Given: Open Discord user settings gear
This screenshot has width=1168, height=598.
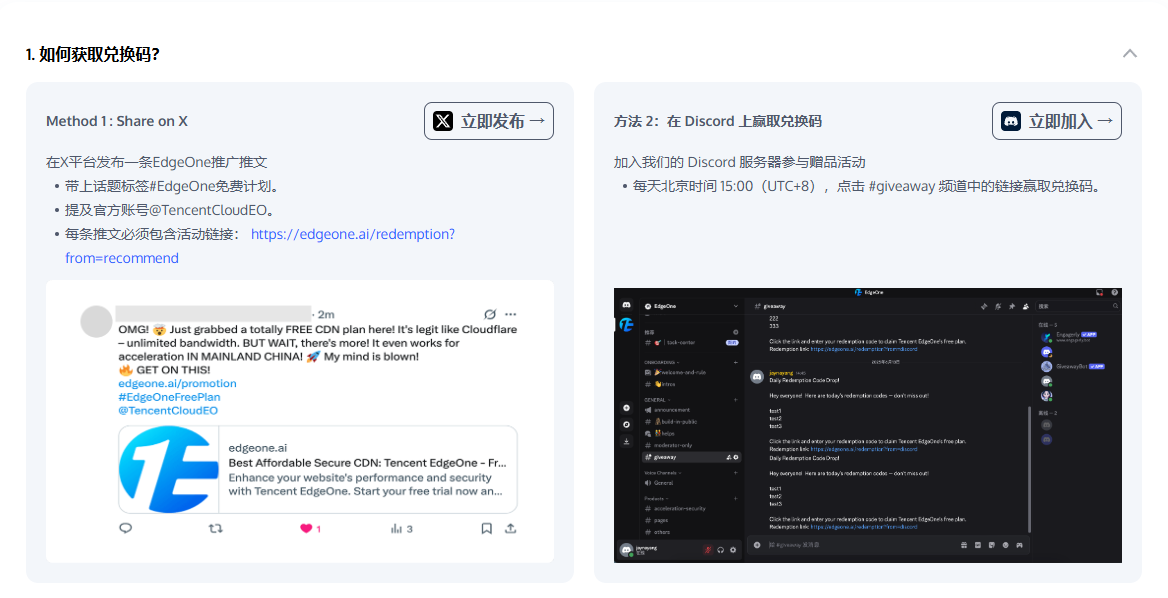Looking at the screenshot, I should tap(733, 550).
